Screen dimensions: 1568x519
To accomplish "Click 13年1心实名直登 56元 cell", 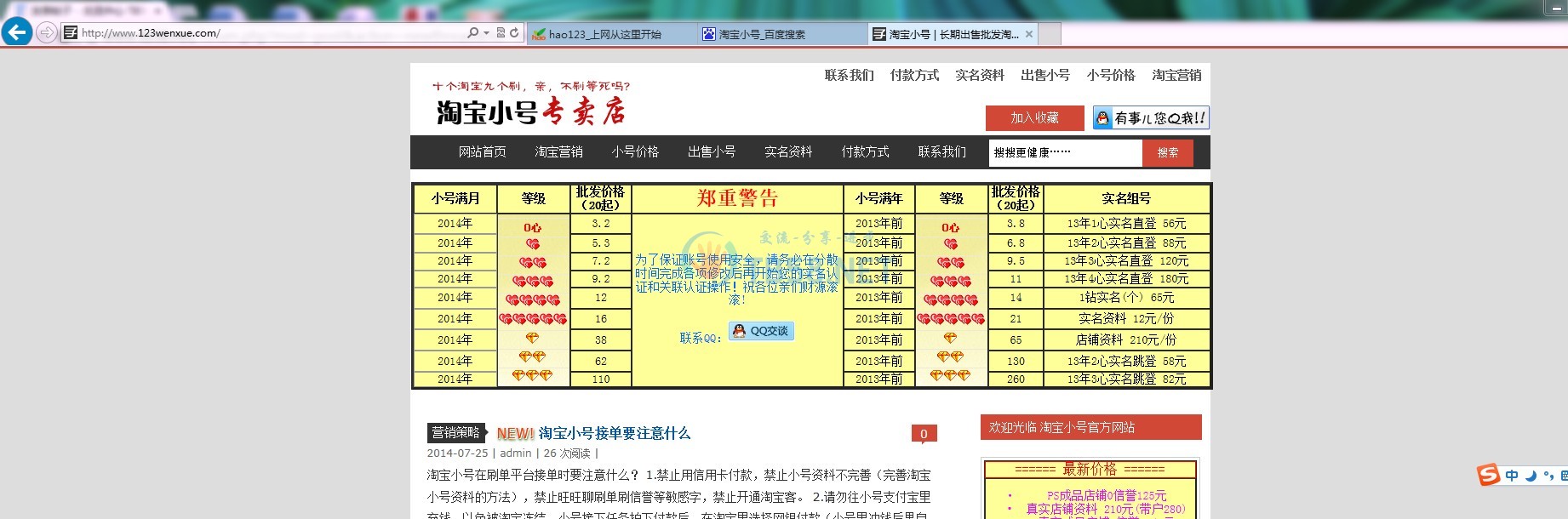I will click(1126, 224).
